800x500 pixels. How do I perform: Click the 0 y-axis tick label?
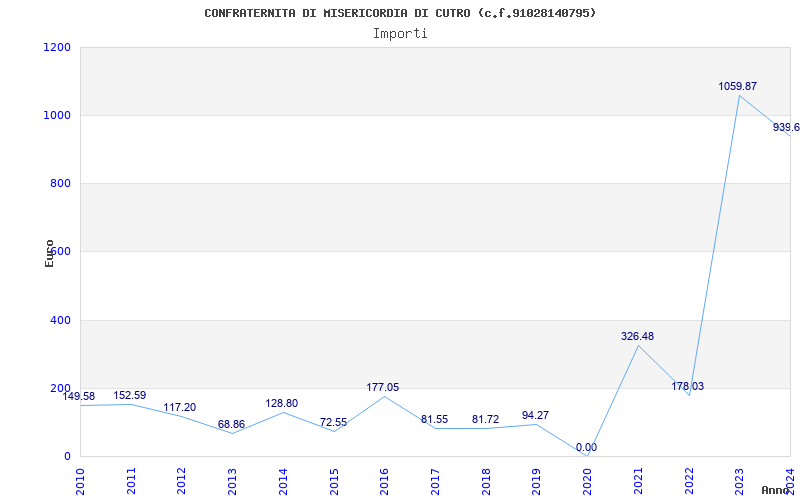(67, 456)
